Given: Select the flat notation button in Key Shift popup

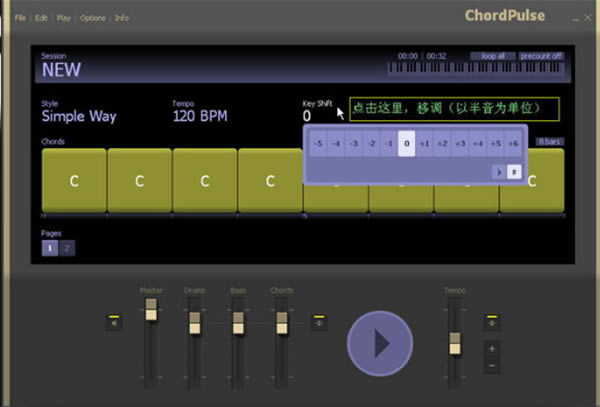Looking at the screenshot, I should pyautogui.click(x=498, y=172).
